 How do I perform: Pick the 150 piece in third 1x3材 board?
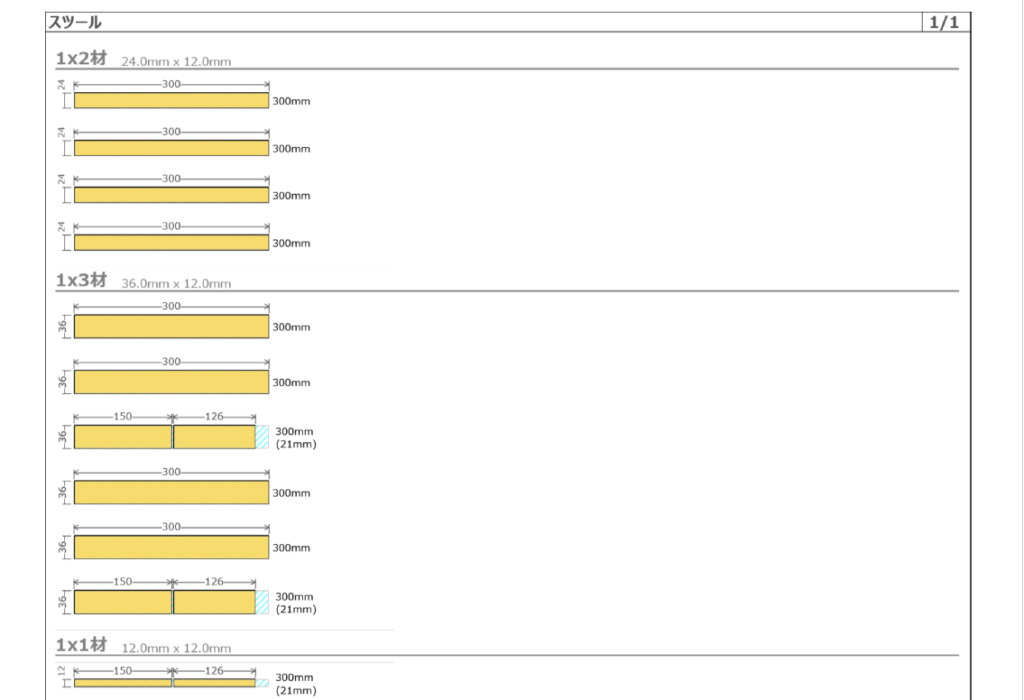[123, 437]
